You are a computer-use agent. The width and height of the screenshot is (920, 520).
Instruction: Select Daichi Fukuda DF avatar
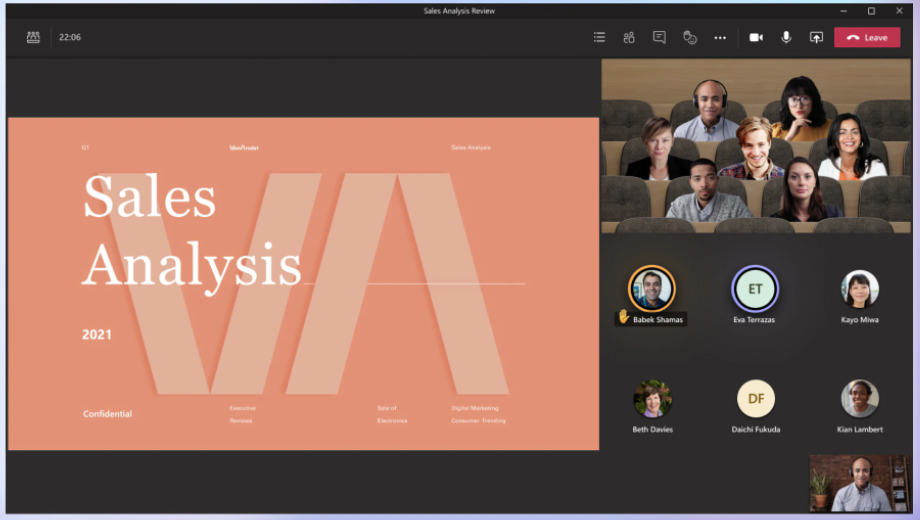(756, 398)
